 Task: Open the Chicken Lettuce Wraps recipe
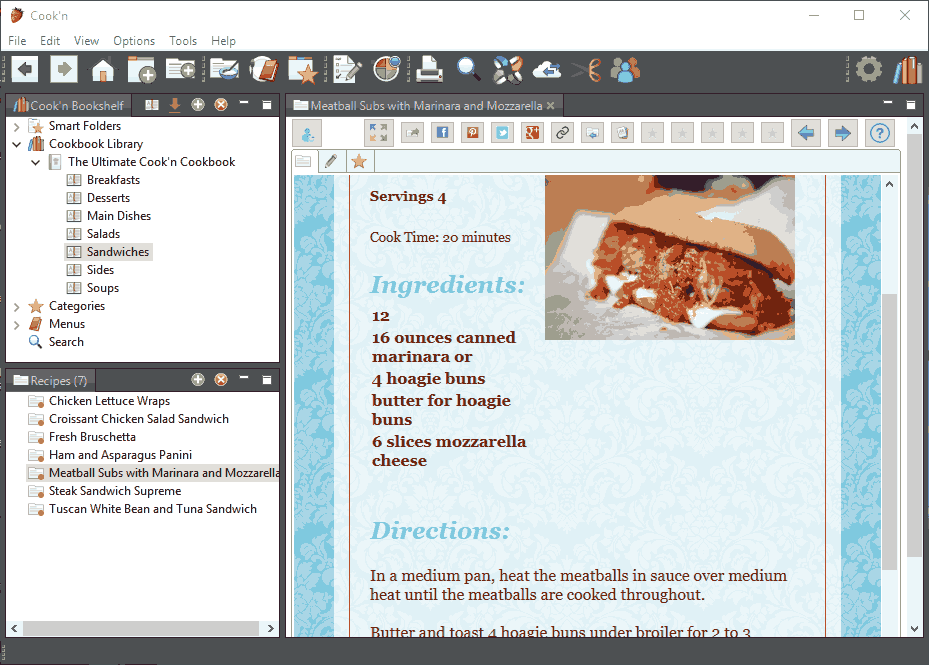[x=109, y=401]
